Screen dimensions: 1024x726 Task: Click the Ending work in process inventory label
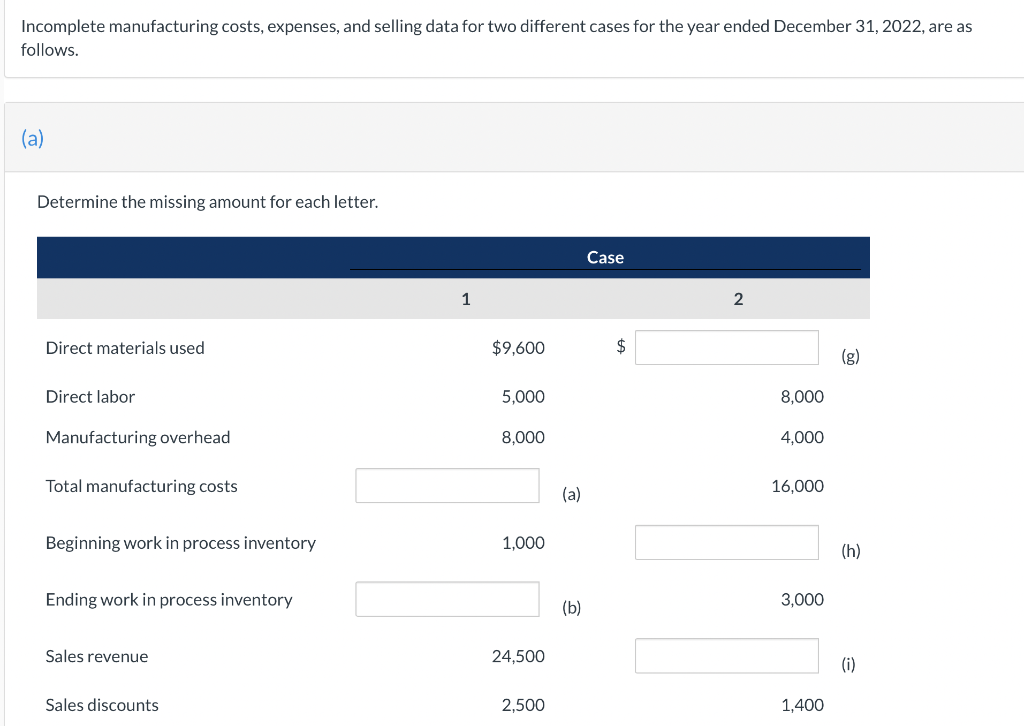tap(169, 600)
